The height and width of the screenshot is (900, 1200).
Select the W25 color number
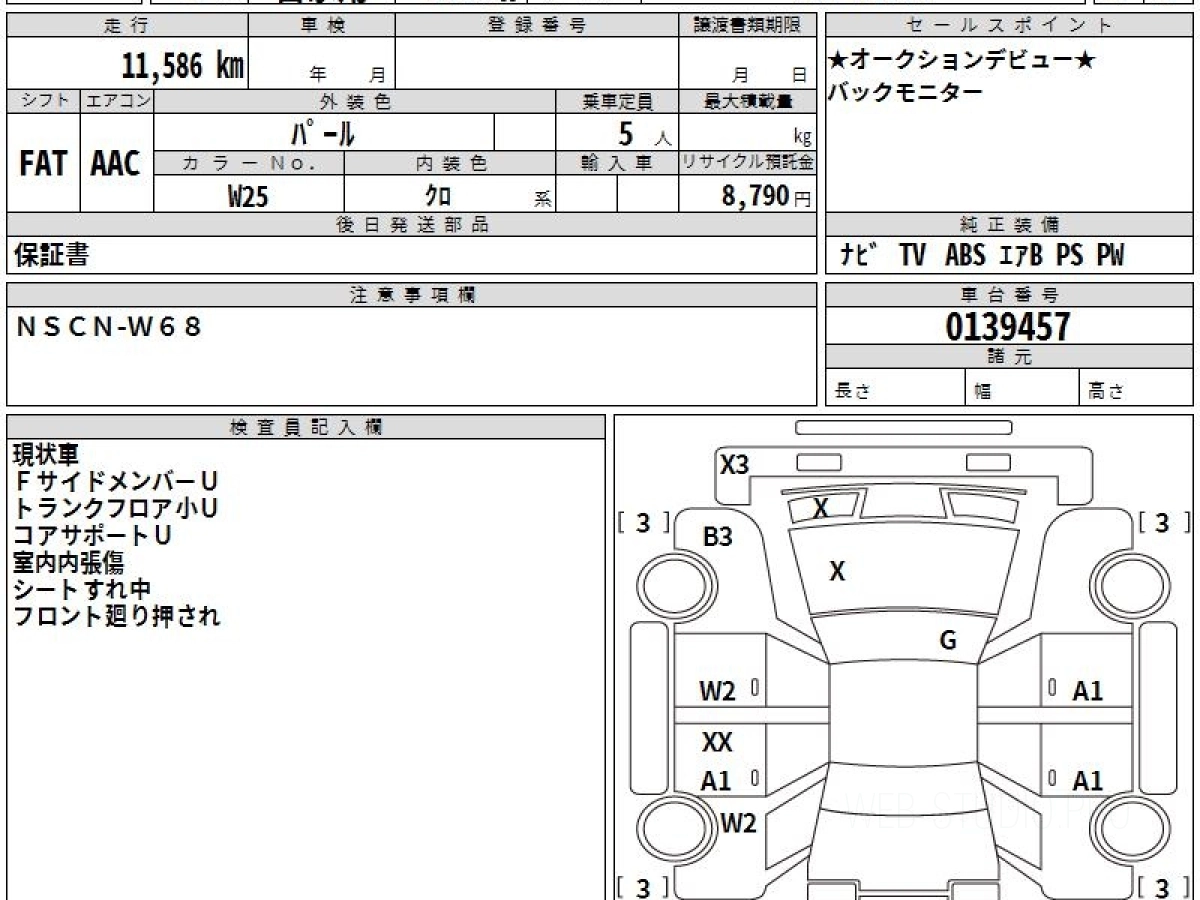coord(248,196)
